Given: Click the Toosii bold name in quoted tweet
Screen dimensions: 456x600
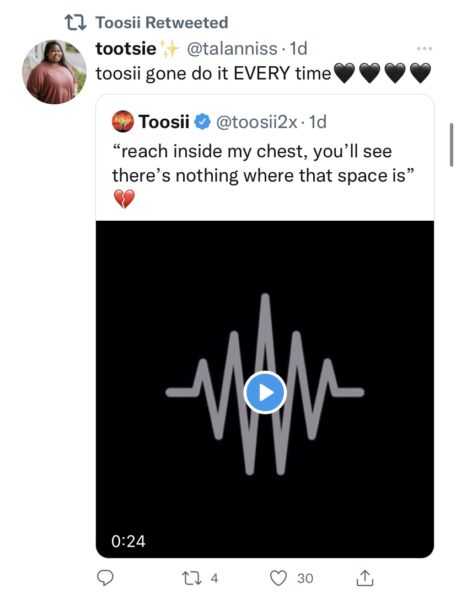Looking at the screenshot, I should pyautogui.click(x=164, y=122).
